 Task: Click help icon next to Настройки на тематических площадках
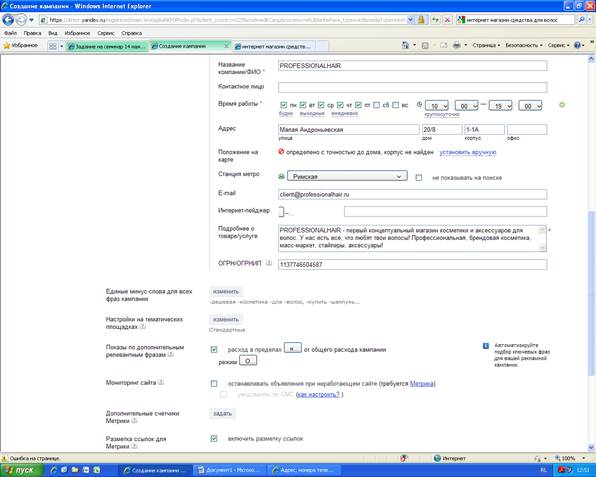(143, 326)
